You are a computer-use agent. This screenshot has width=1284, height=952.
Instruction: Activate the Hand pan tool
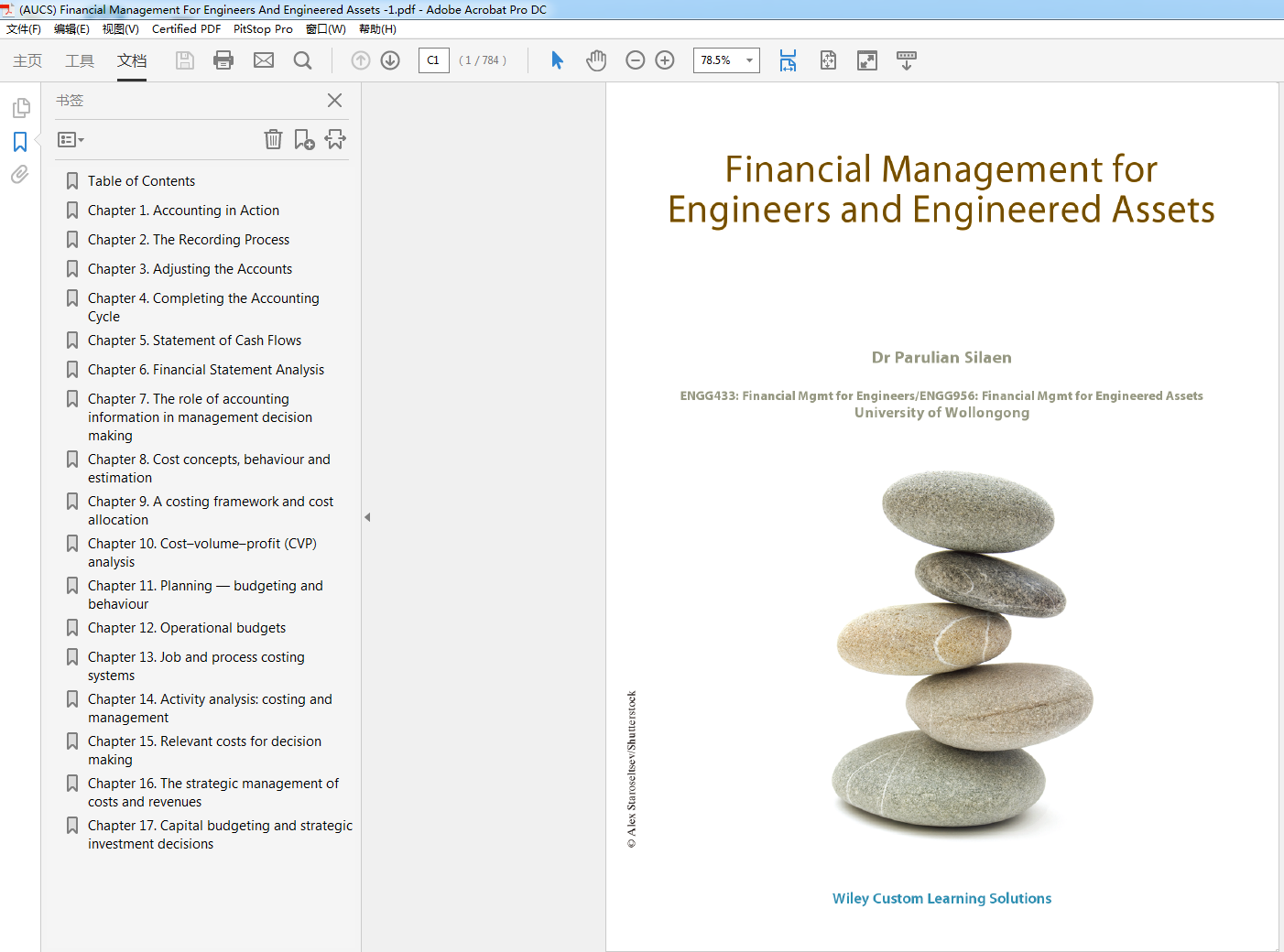[596, 60]
